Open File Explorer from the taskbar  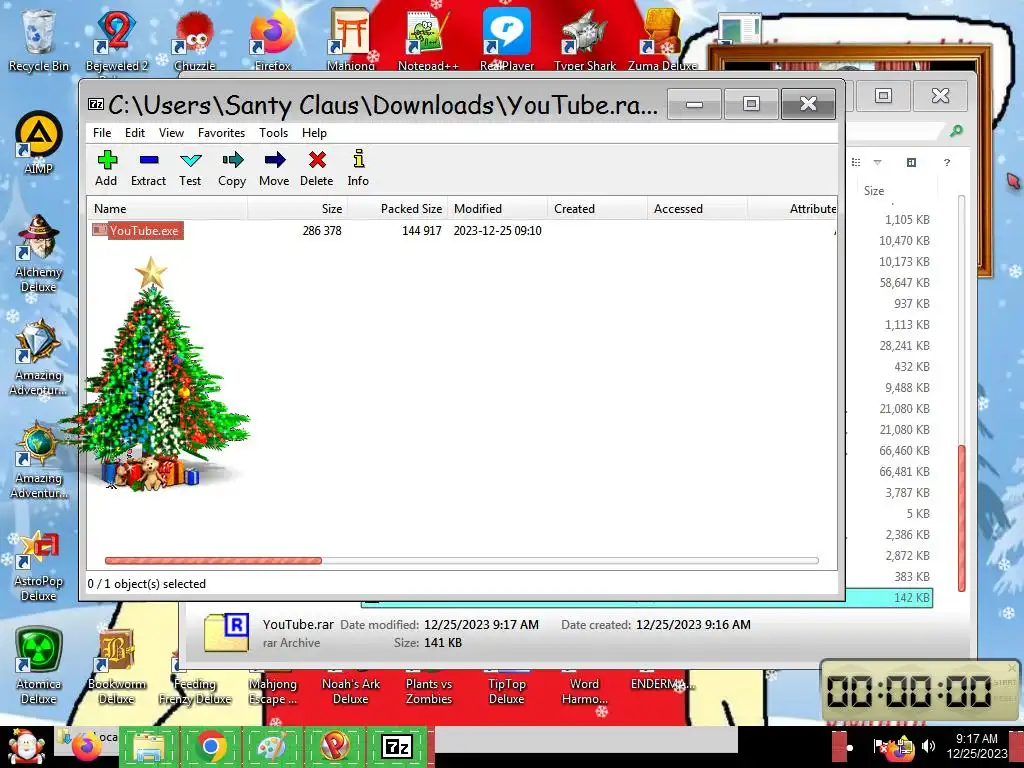point(149,746)
